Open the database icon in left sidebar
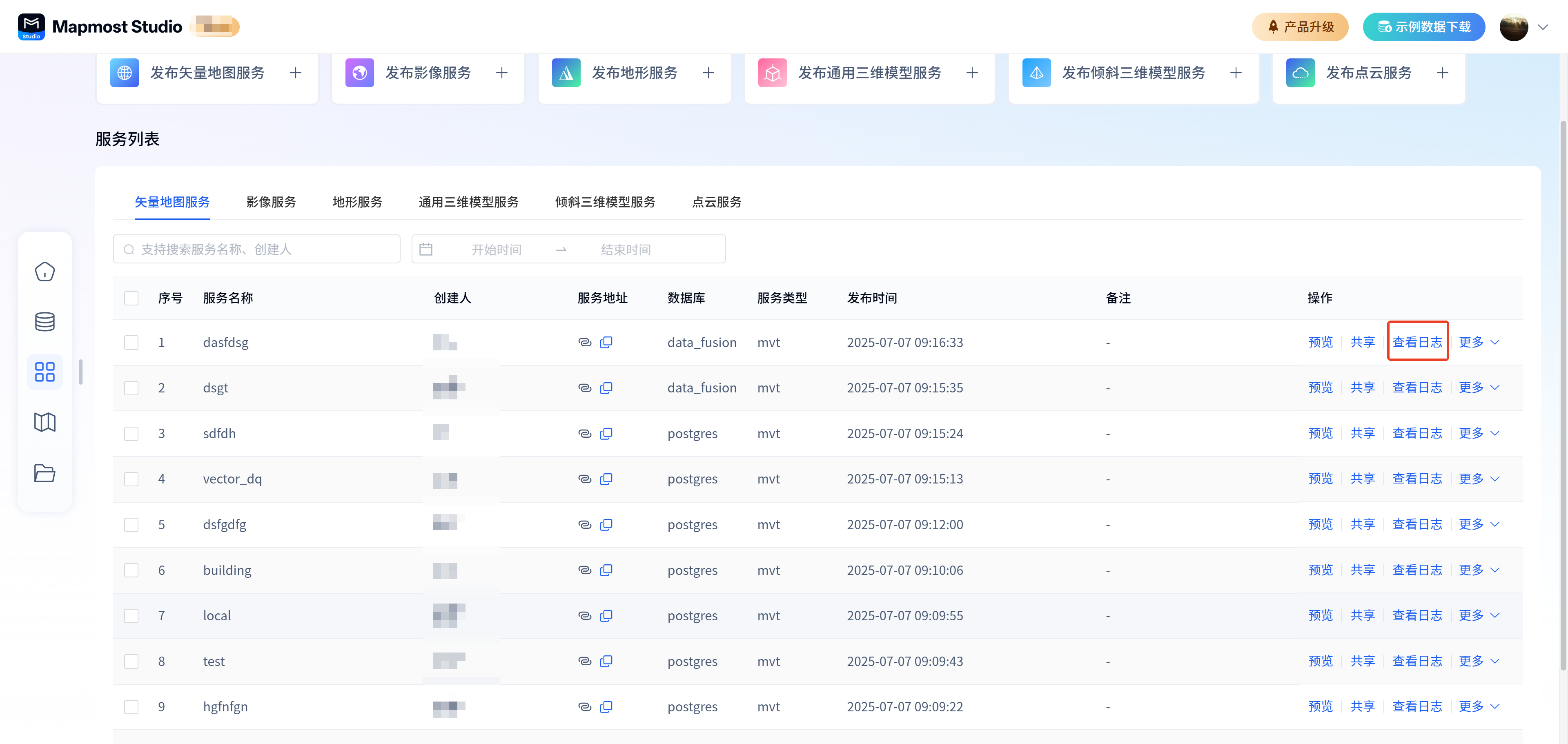The image size is (1568, 744). coord(45,321)
